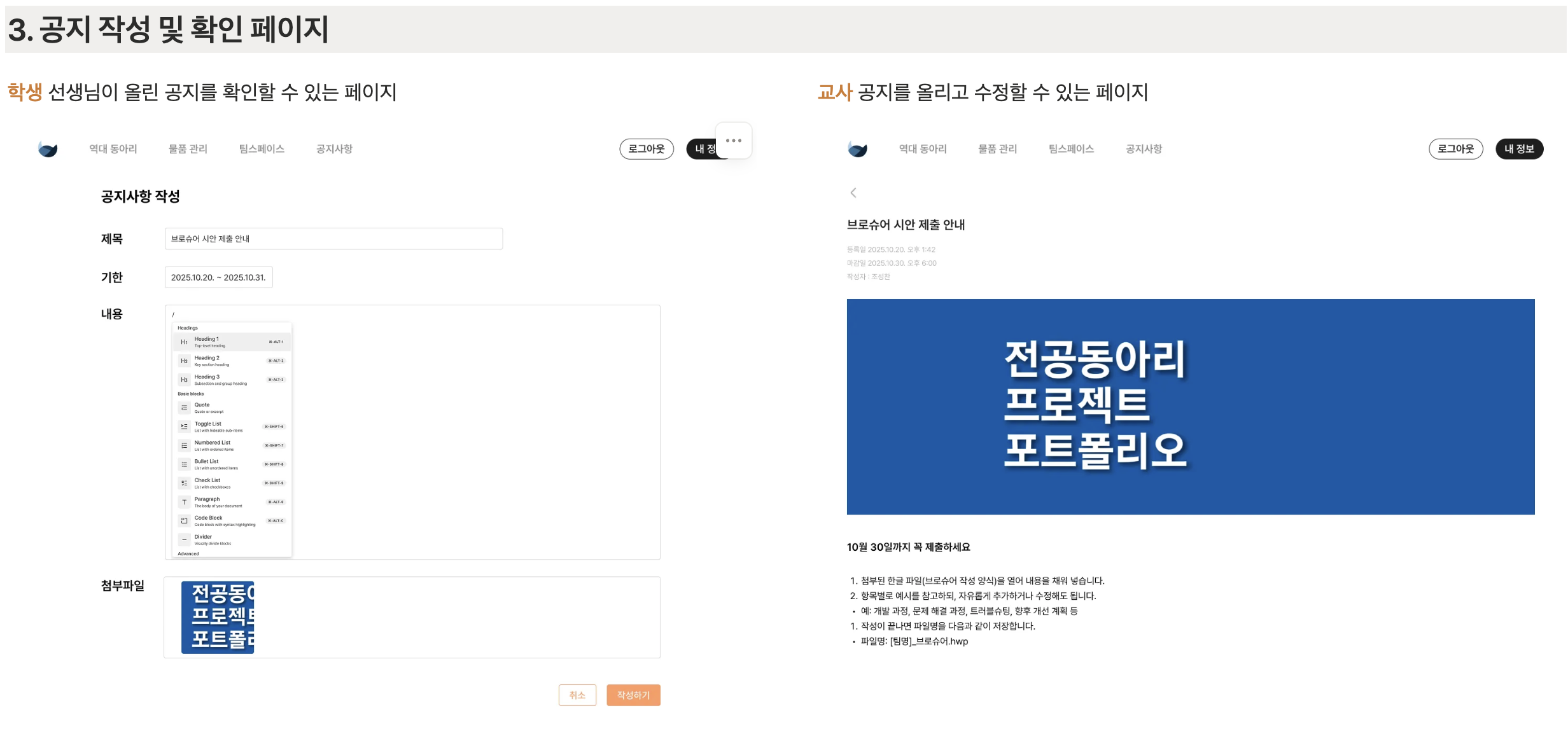Click the back arrow on the notice detail page
The image size is (1568, 748).
click(853, 191)
